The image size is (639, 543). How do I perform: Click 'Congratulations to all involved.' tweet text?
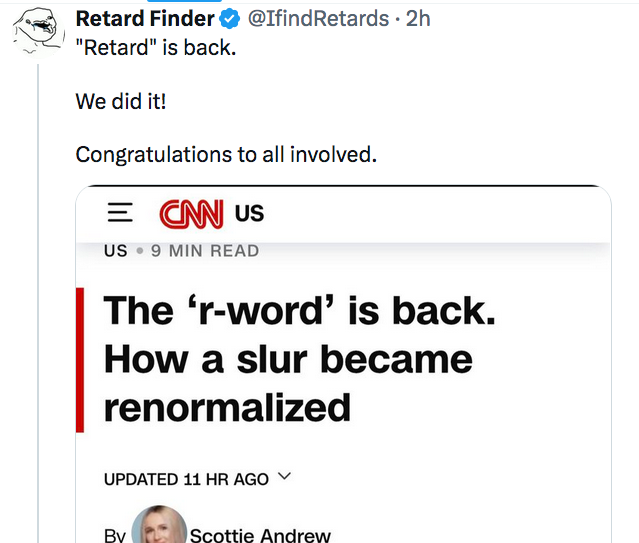(x=226, y=155)
